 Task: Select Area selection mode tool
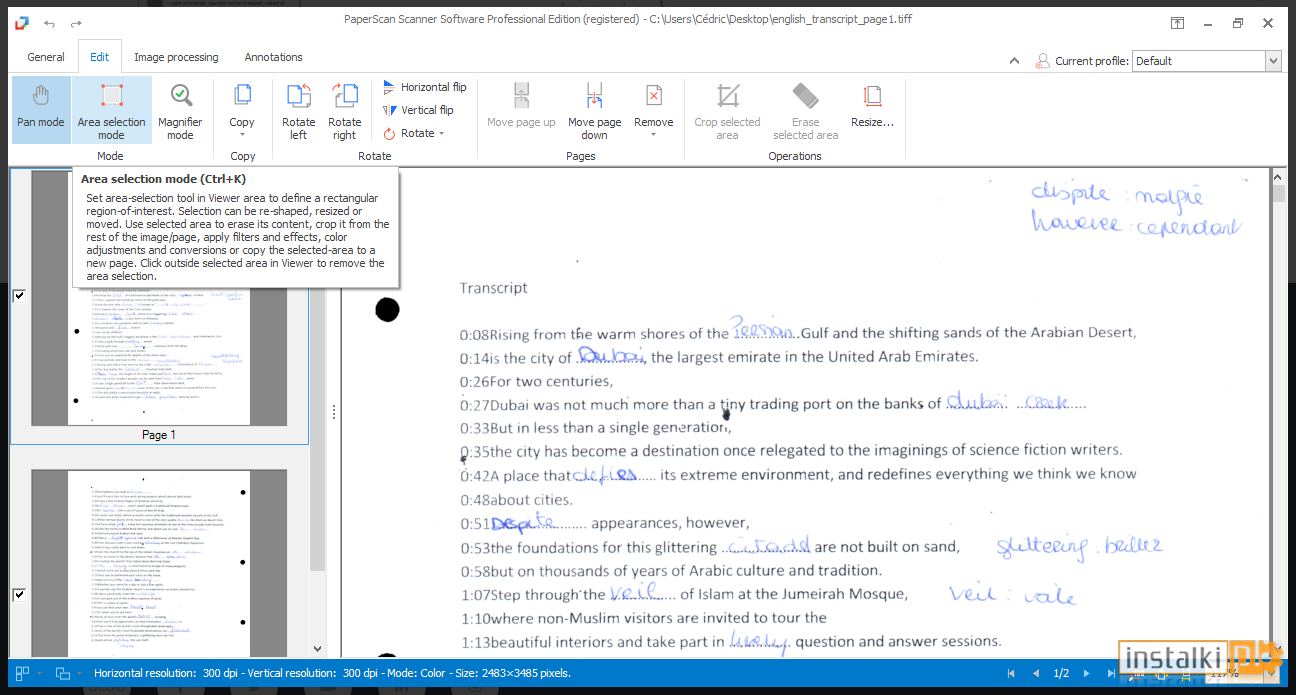click(111, 109)
